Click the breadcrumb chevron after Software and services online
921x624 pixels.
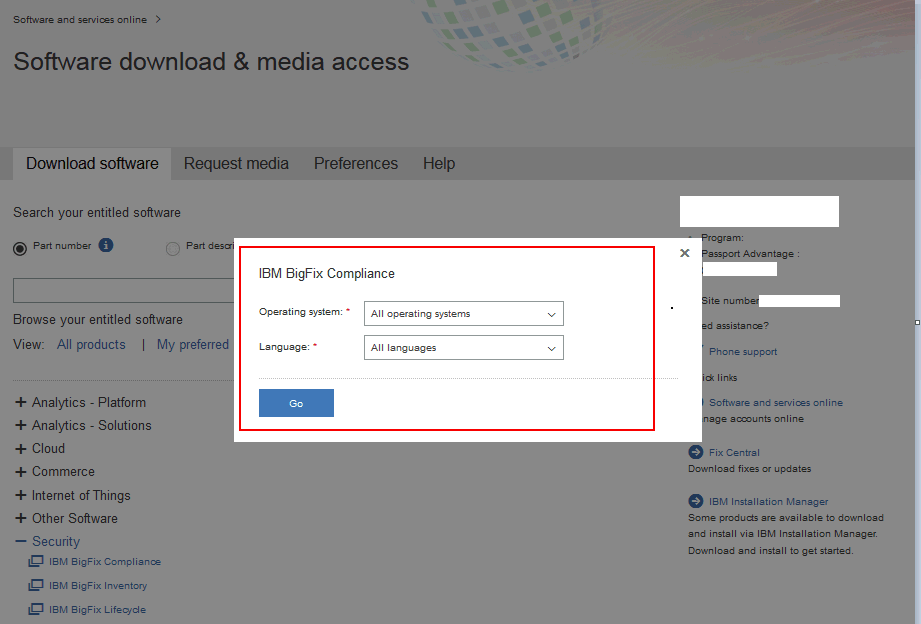point(158,19)
